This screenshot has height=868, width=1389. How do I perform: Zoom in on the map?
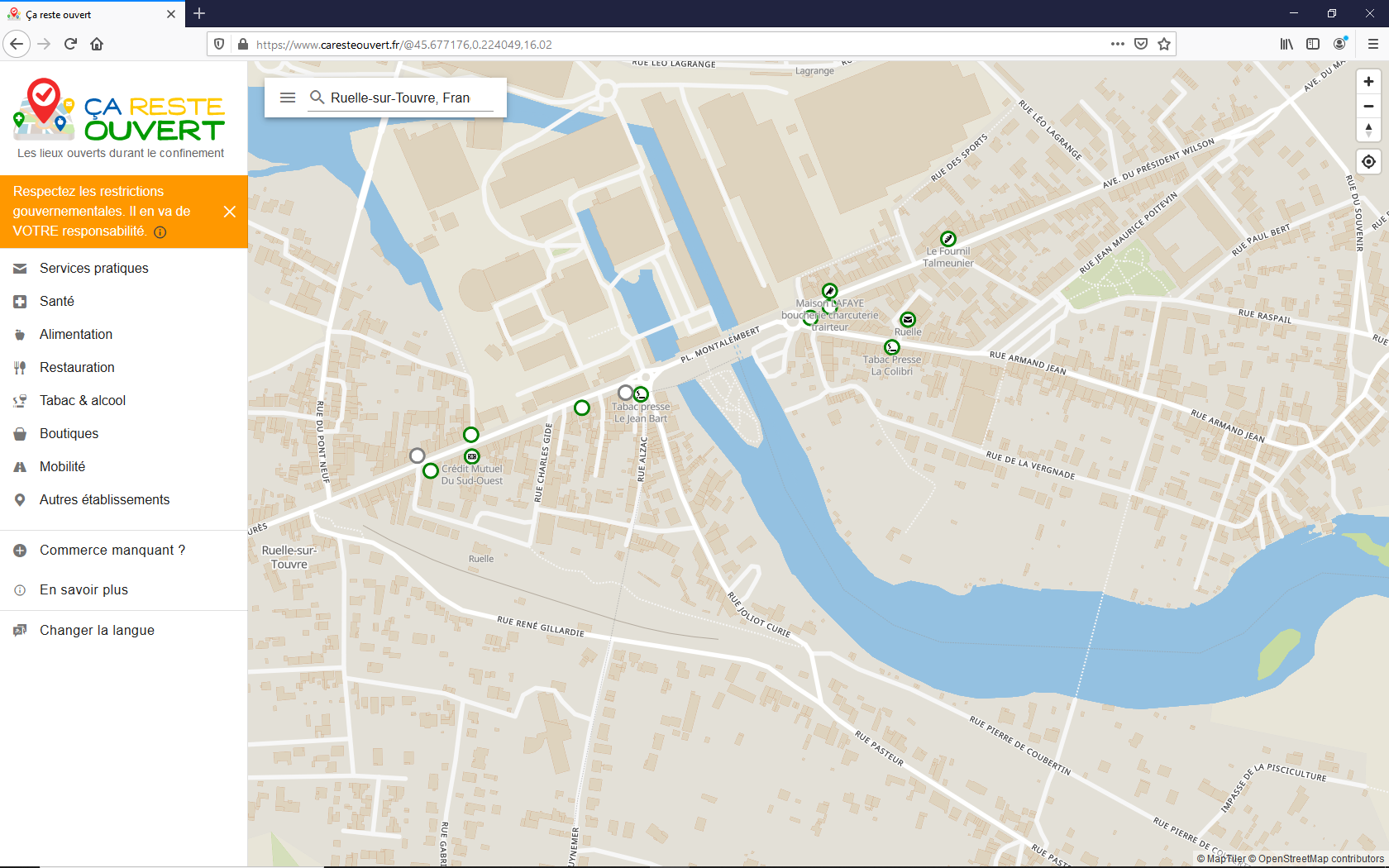[x=1368, y=82]
